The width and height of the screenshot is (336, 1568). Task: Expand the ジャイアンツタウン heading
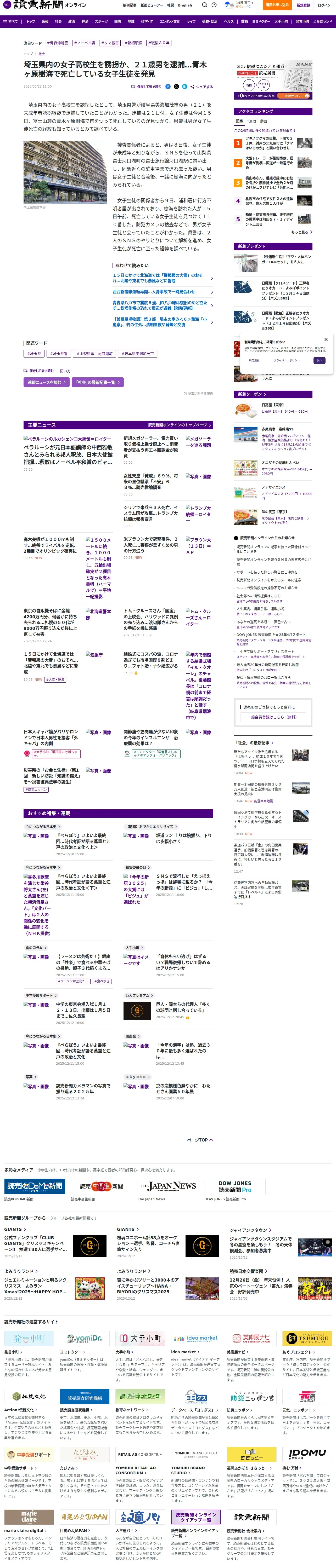251,1230
